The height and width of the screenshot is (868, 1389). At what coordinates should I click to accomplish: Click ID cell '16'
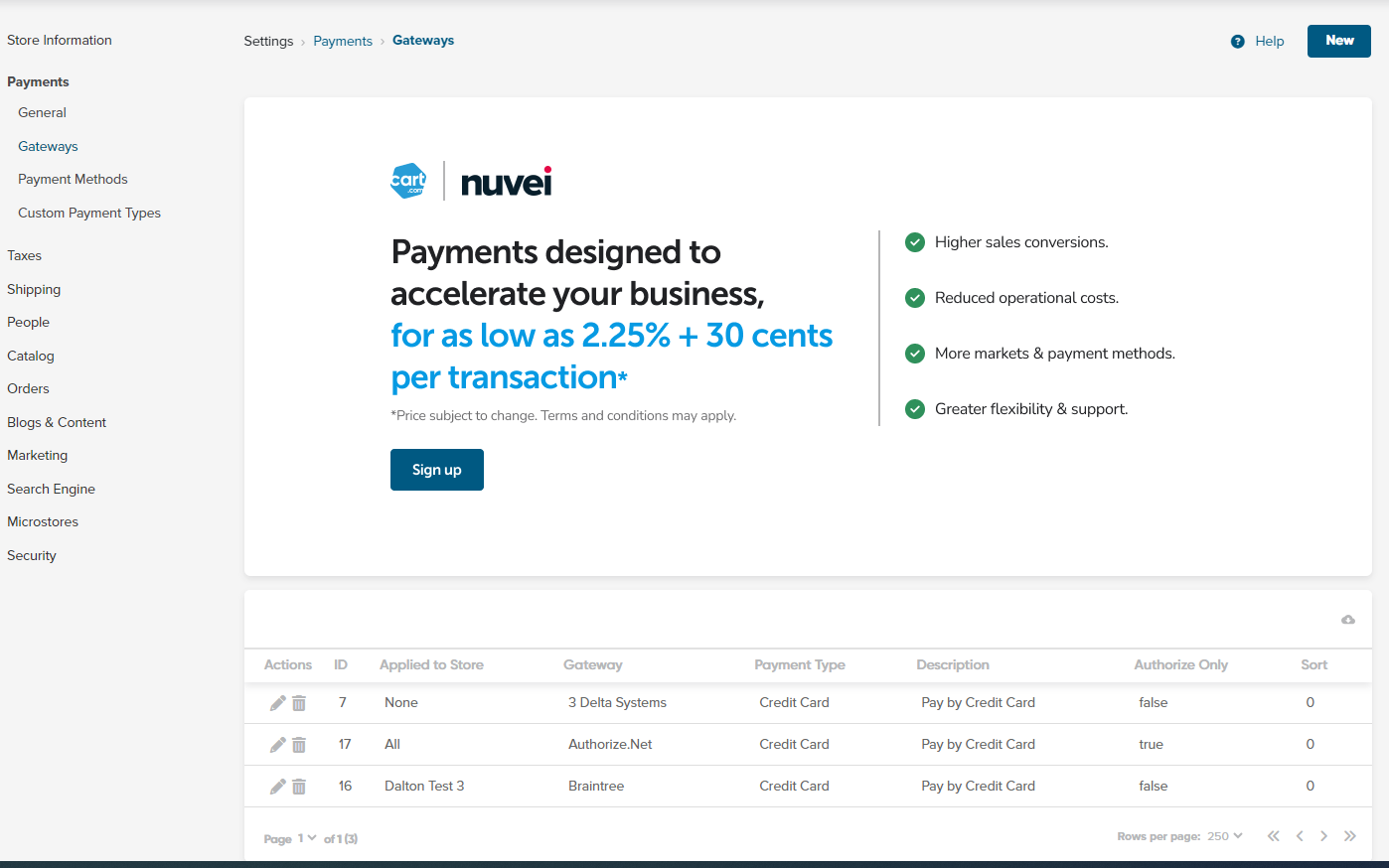(345, 787)
